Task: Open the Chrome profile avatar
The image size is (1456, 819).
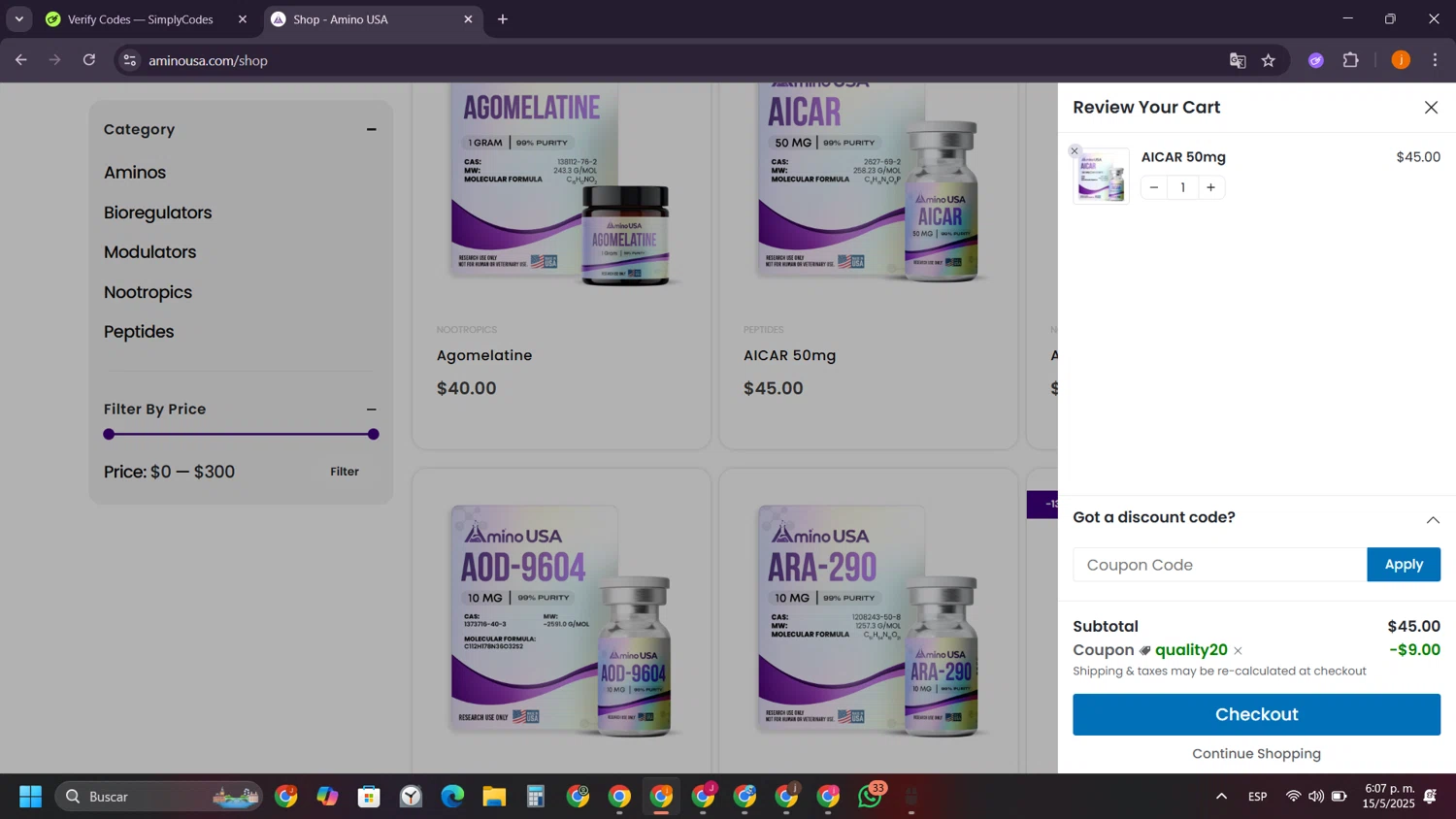Action: click(x=1401, y=60)
